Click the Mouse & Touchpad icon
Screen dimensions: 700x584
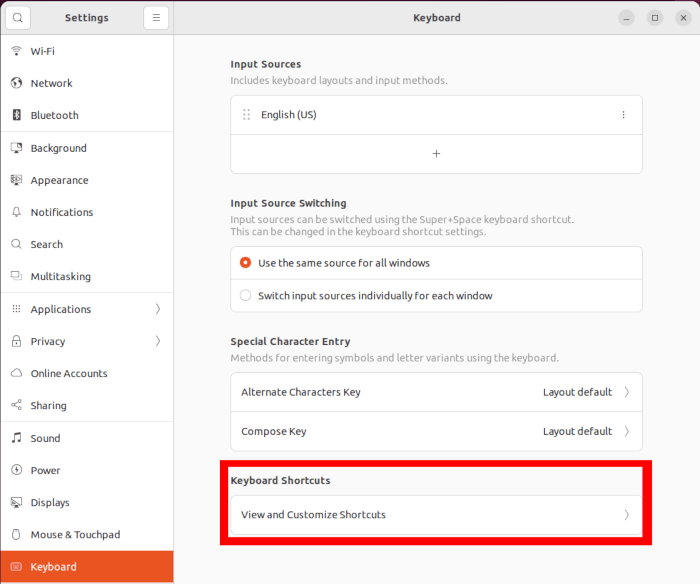[x=16, y=534]
